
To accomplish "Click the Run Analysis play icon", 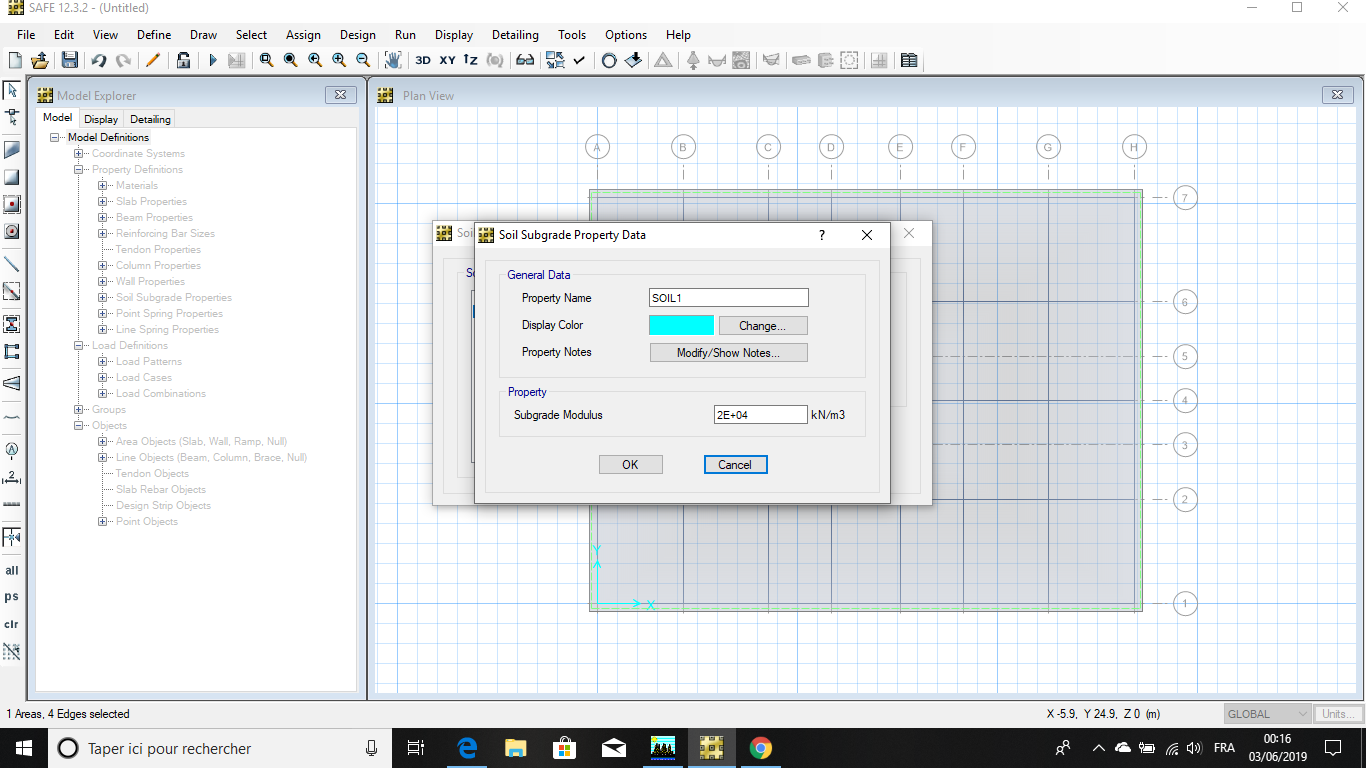I will coord(212,60).
